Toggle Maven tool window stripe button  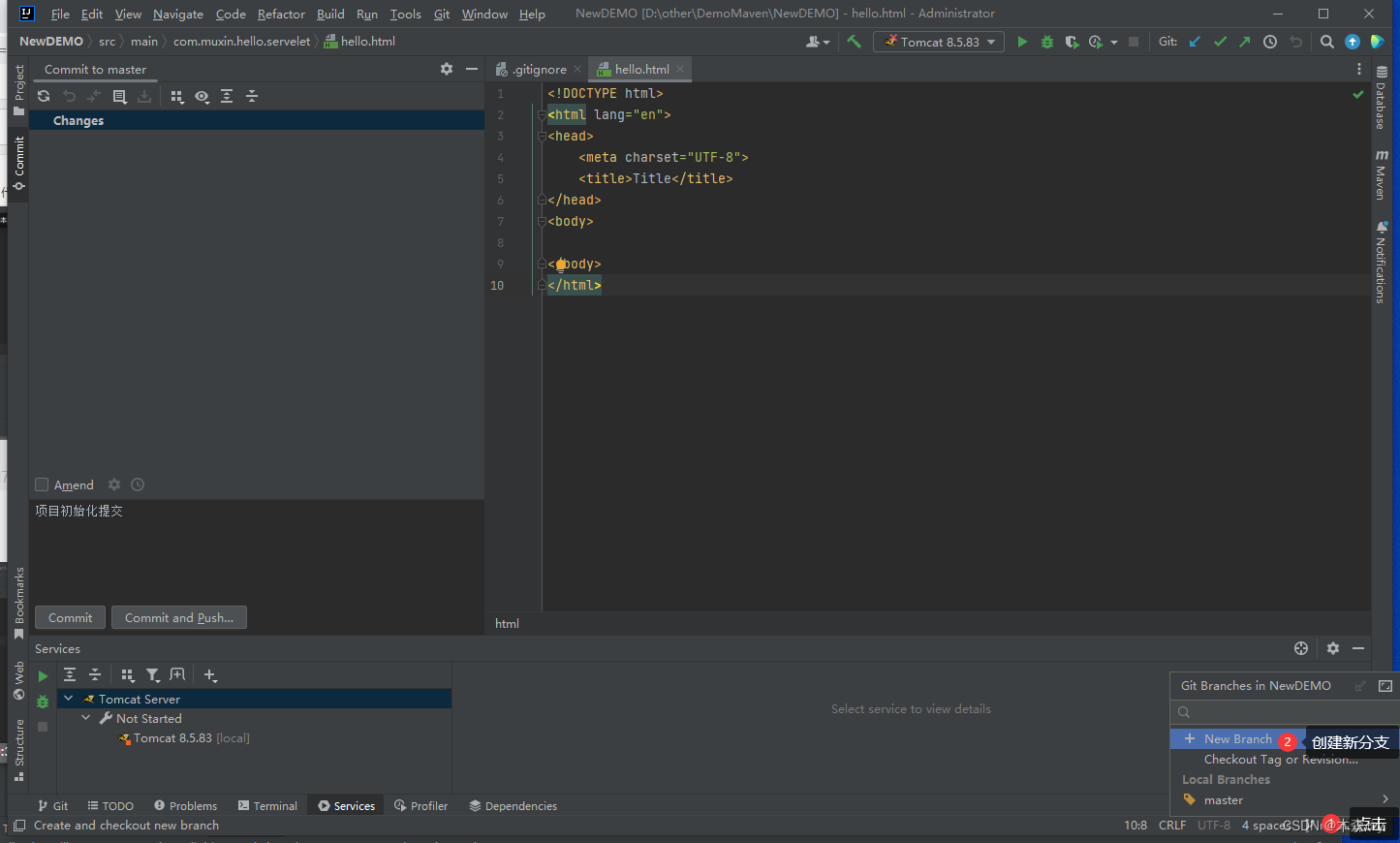[x=1382, y=175]
